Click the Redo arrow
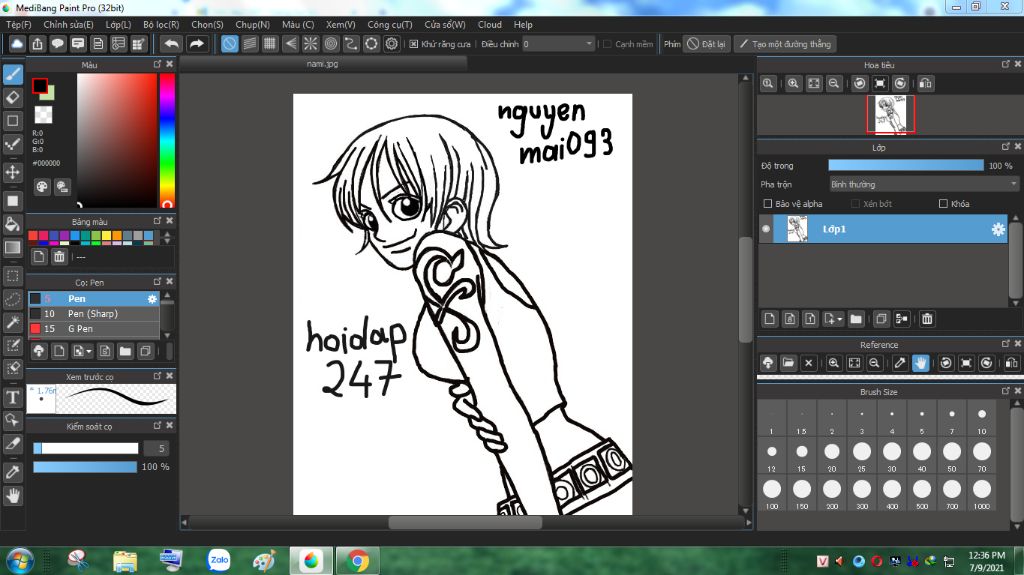This screenshot has height=575, width=1024. (x=197, y=44)
